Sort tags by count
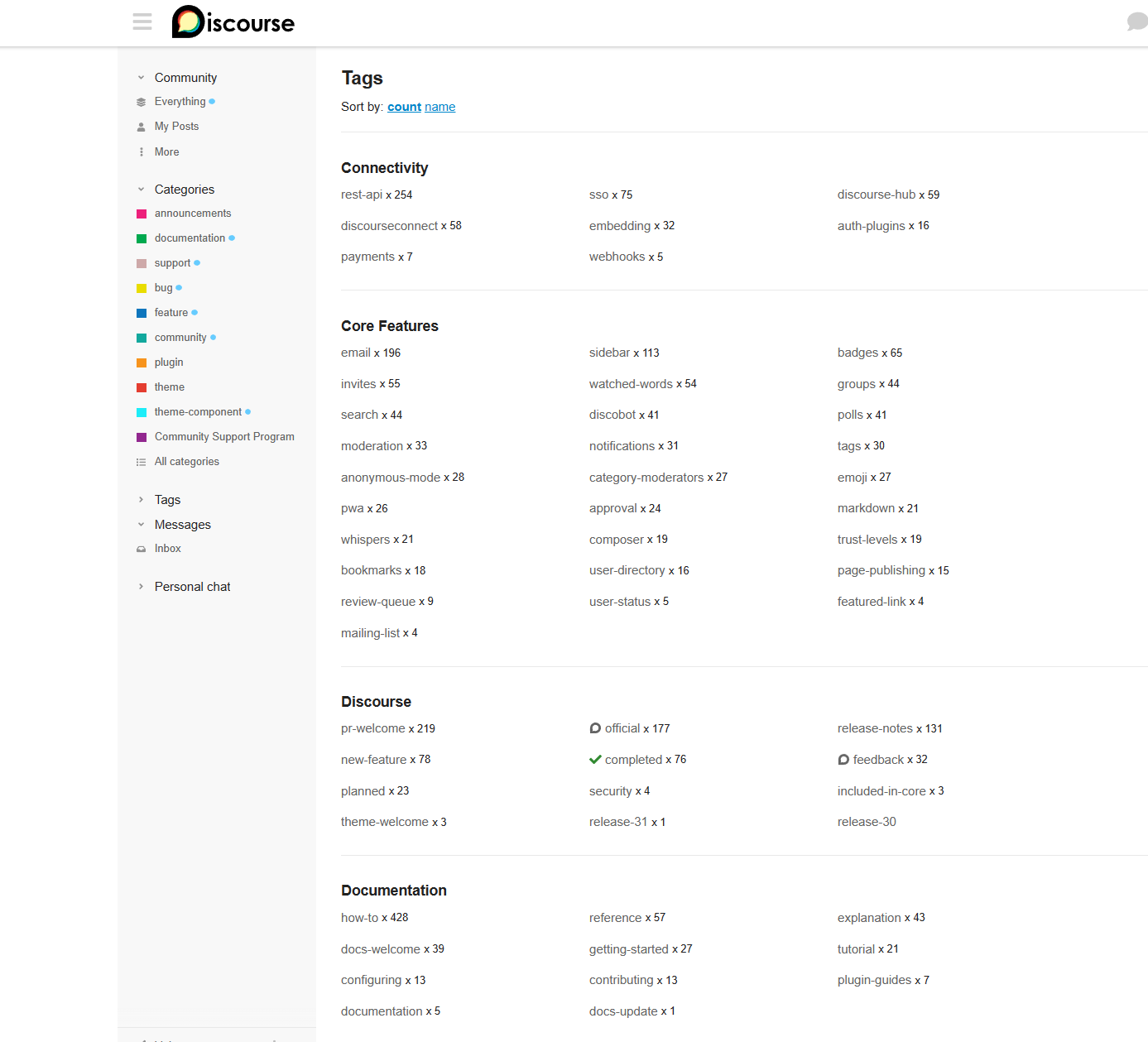Image resolution: width=1148 pixels, height=1042 pixels. [x=404, y=107]
